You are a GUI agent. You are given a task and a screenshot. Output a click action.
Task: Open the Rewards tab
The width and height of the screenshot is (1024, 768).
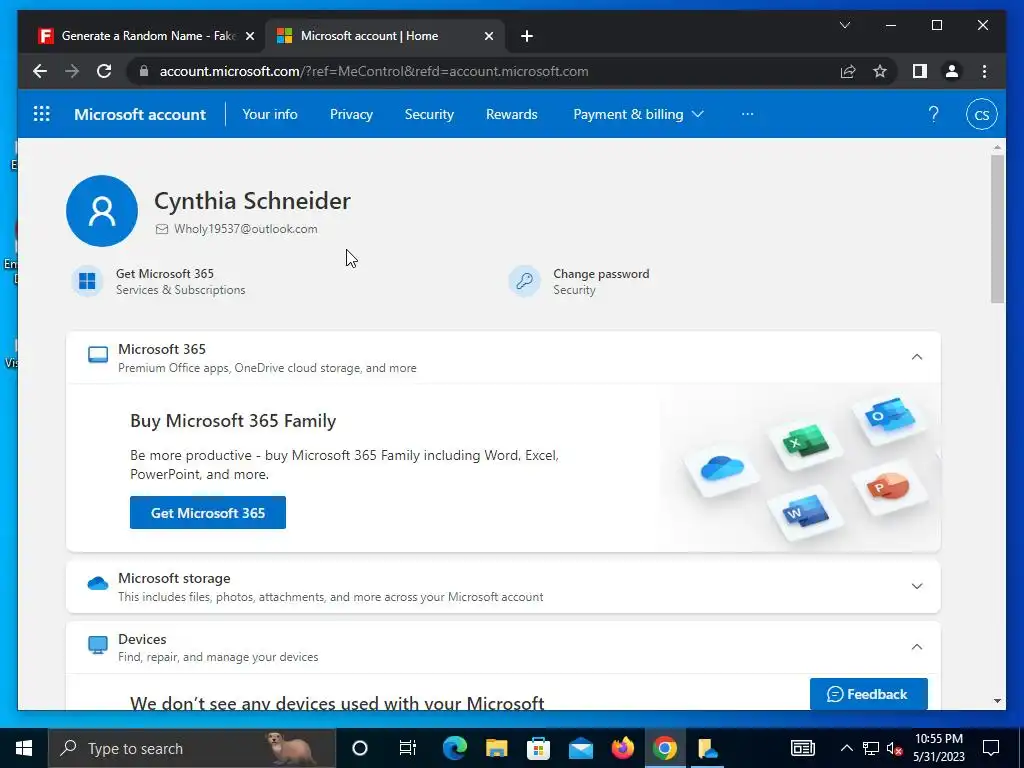511,114
